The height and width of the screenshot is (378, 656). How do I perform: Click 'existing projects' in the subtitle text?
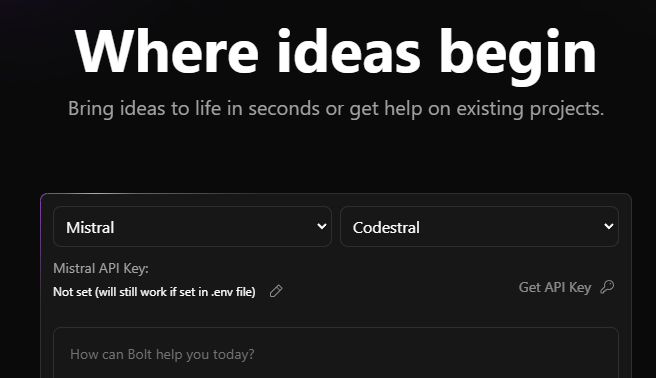[530, 109]
